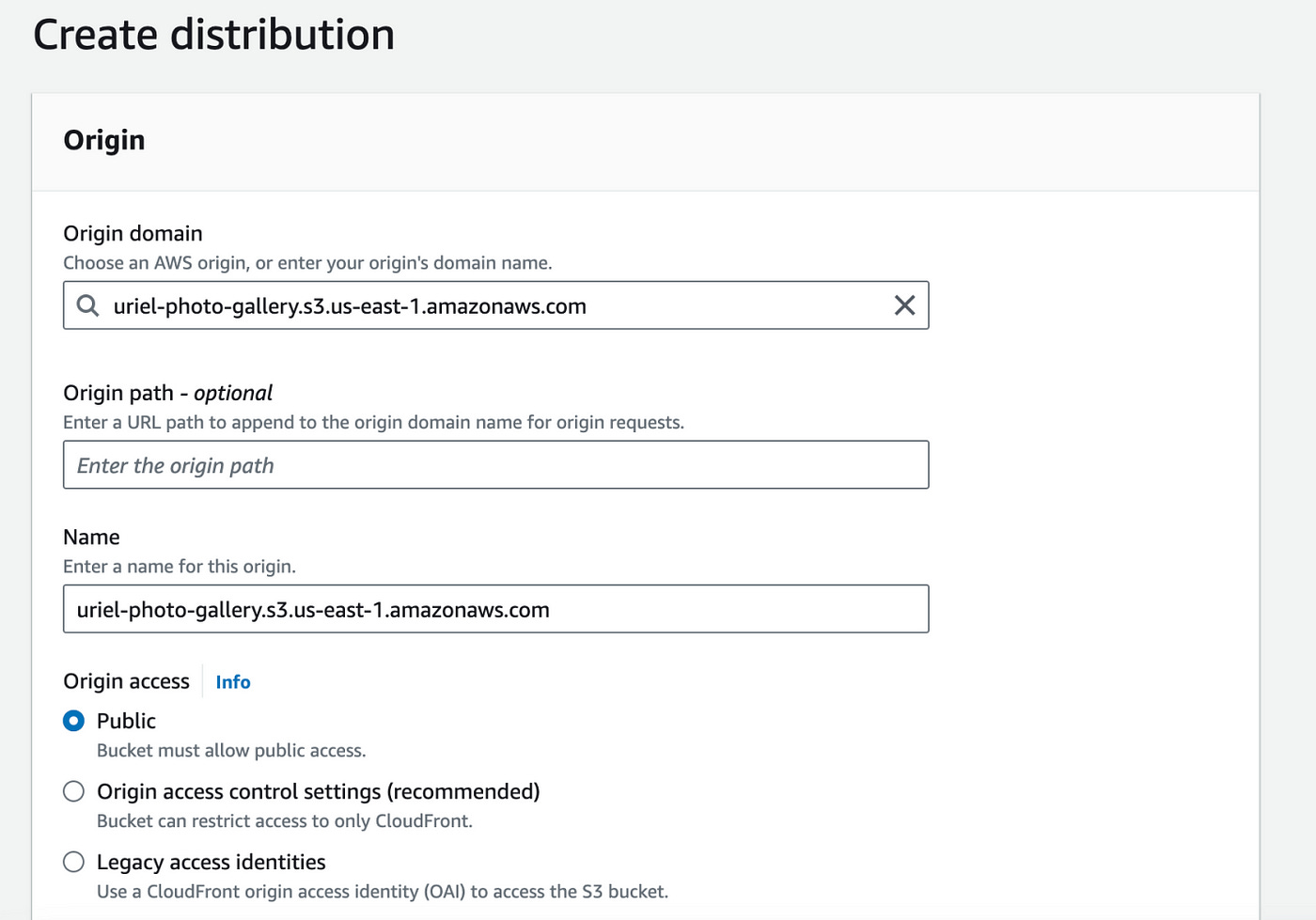Select the Origin access control settings radio button
The width and height of the screenshot is (1316, 920).
pyautogui.click(x=73, y=791)
